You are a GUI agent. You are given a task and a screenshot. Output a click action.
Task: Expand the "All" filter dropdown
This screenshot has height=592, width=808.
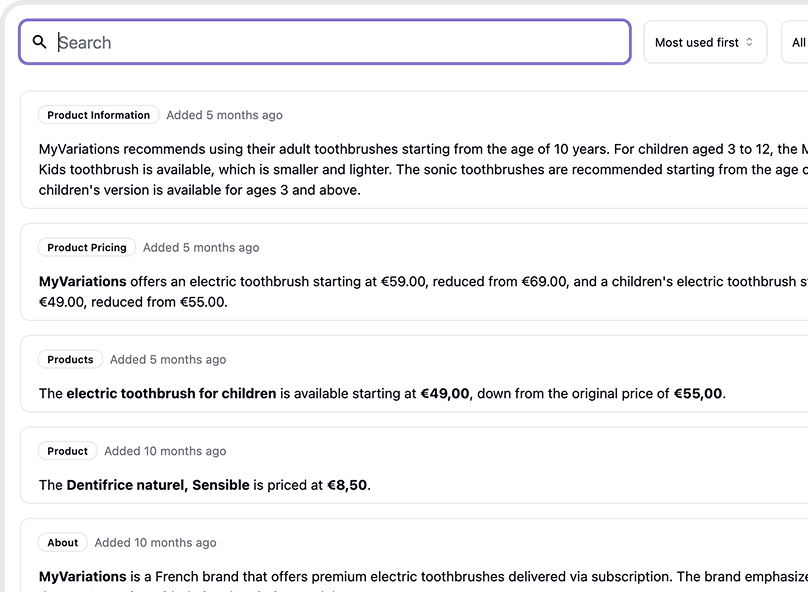pos(797,42)
